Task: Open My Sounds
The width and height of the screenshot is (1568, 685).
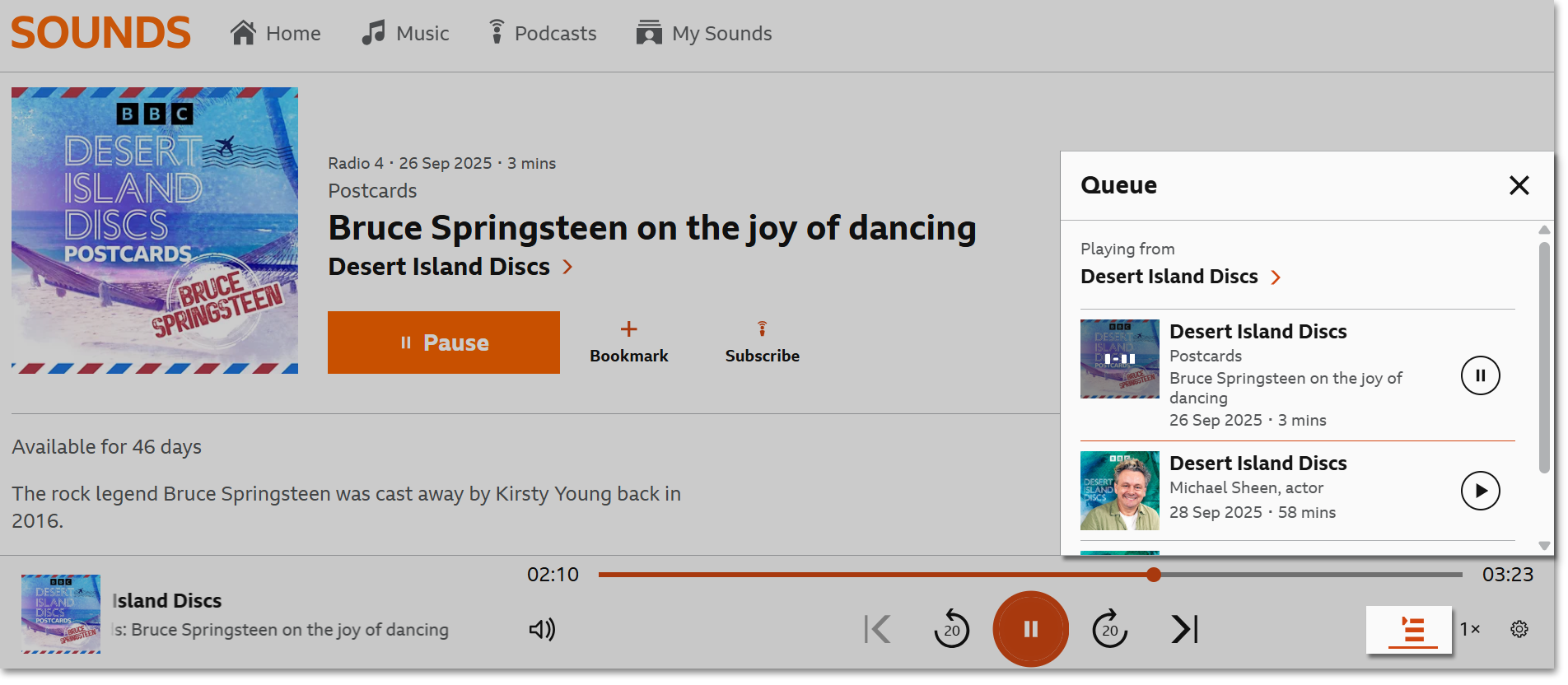Action: [x=704, y=33]
